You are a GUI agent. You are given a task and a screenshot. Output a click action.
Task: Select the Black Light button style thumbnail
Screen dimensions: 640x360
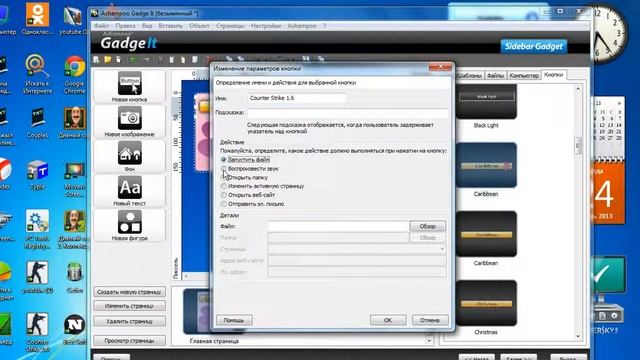[486, 101]
